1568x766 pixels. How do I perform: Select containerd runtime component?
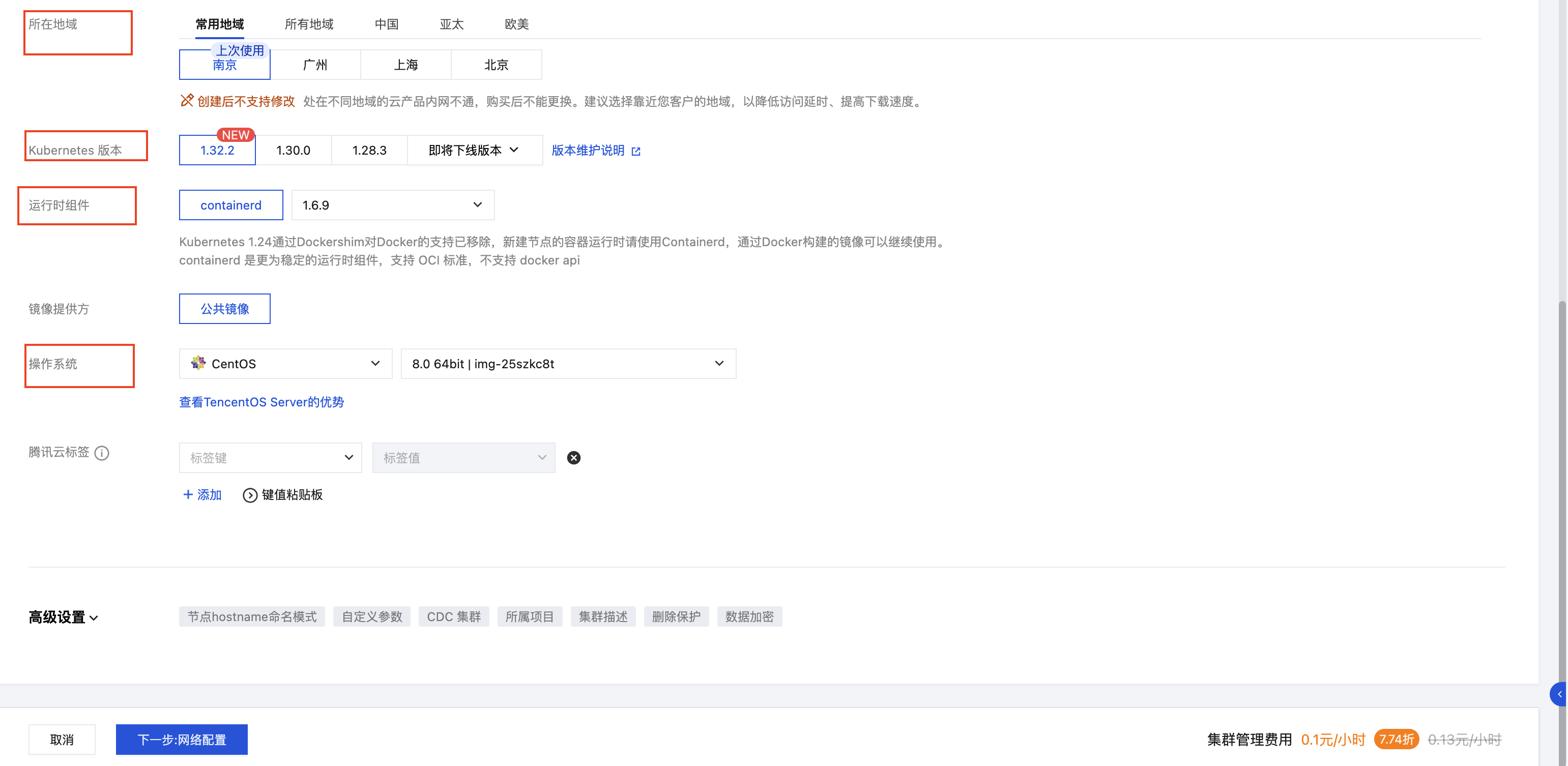[230, 205]
